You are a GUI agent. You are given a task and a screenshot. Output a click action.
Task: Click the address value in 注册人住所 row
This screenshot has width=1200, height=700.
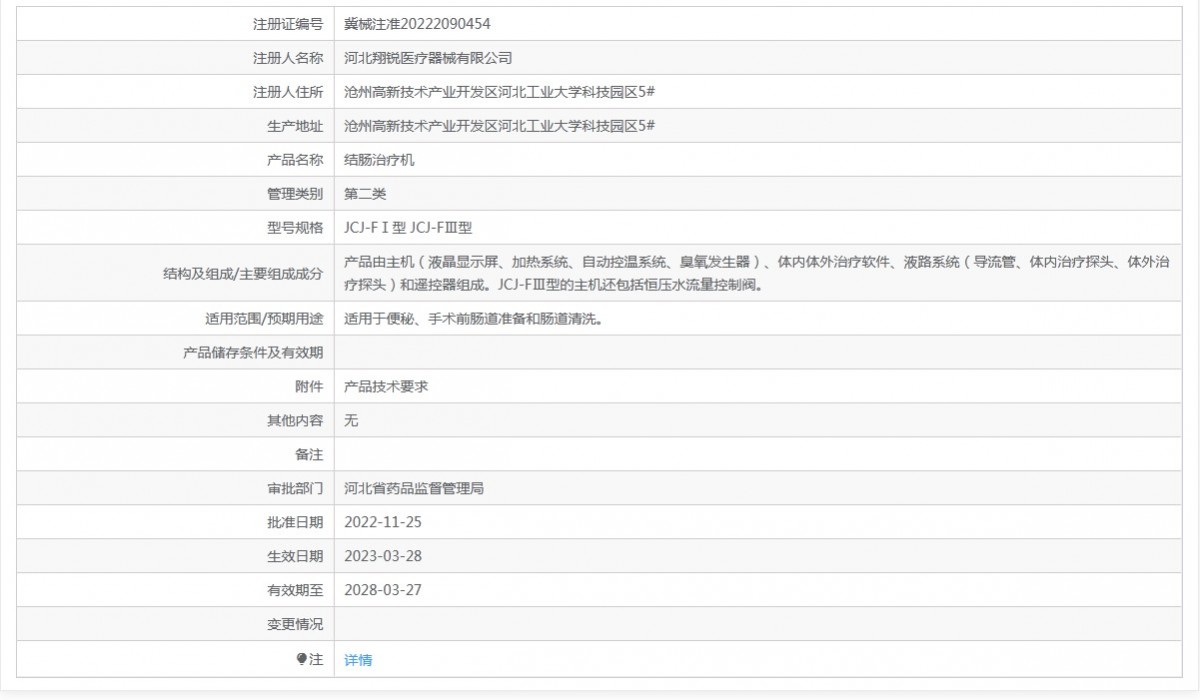point(499,92)
